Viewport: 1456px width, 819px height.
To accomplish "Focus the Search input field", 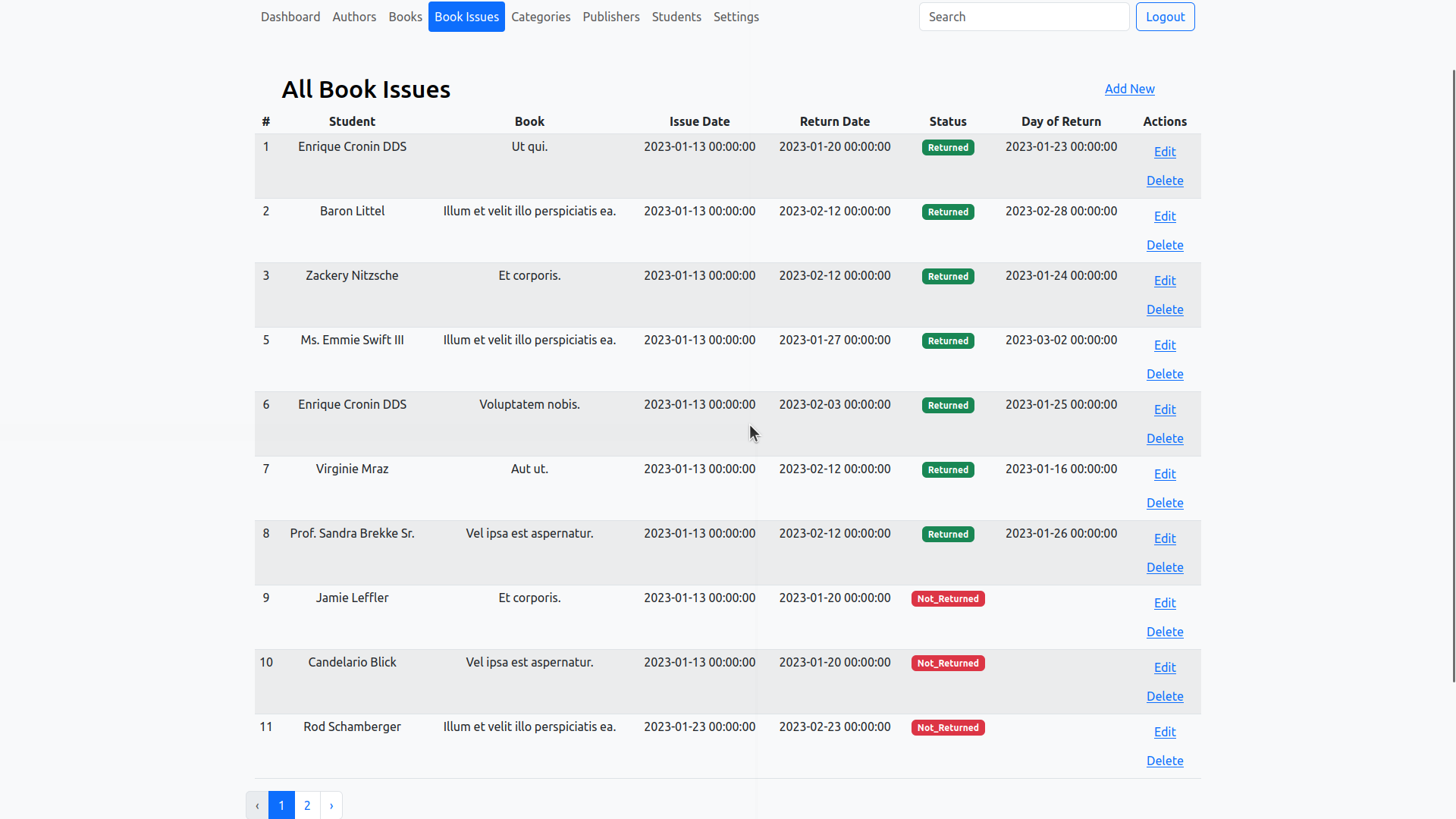I will point(1024,17).
